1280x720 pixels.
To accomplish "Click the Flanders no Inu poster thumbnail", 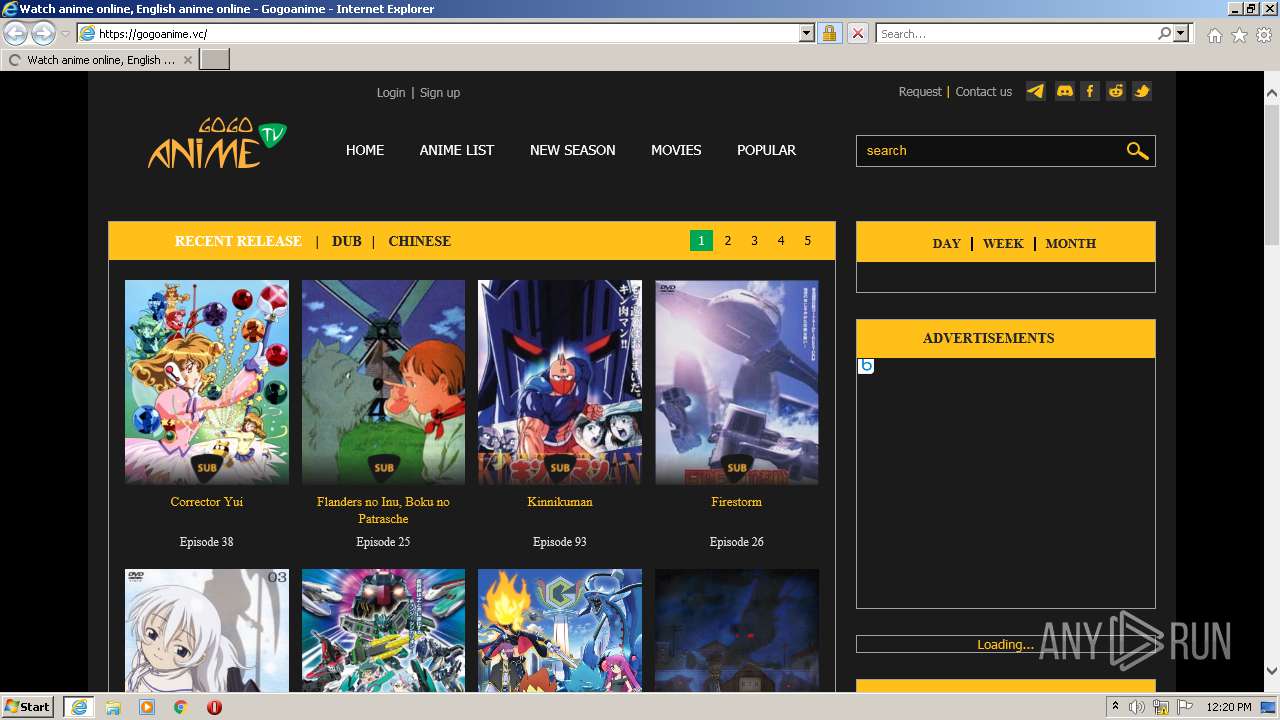I will [383, 382].
